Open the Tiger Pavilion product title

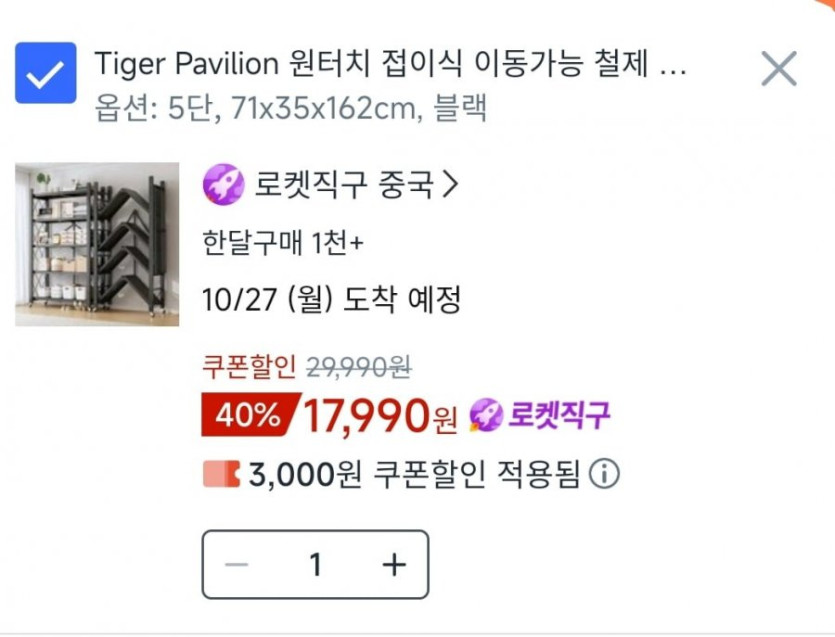point(391,64)
